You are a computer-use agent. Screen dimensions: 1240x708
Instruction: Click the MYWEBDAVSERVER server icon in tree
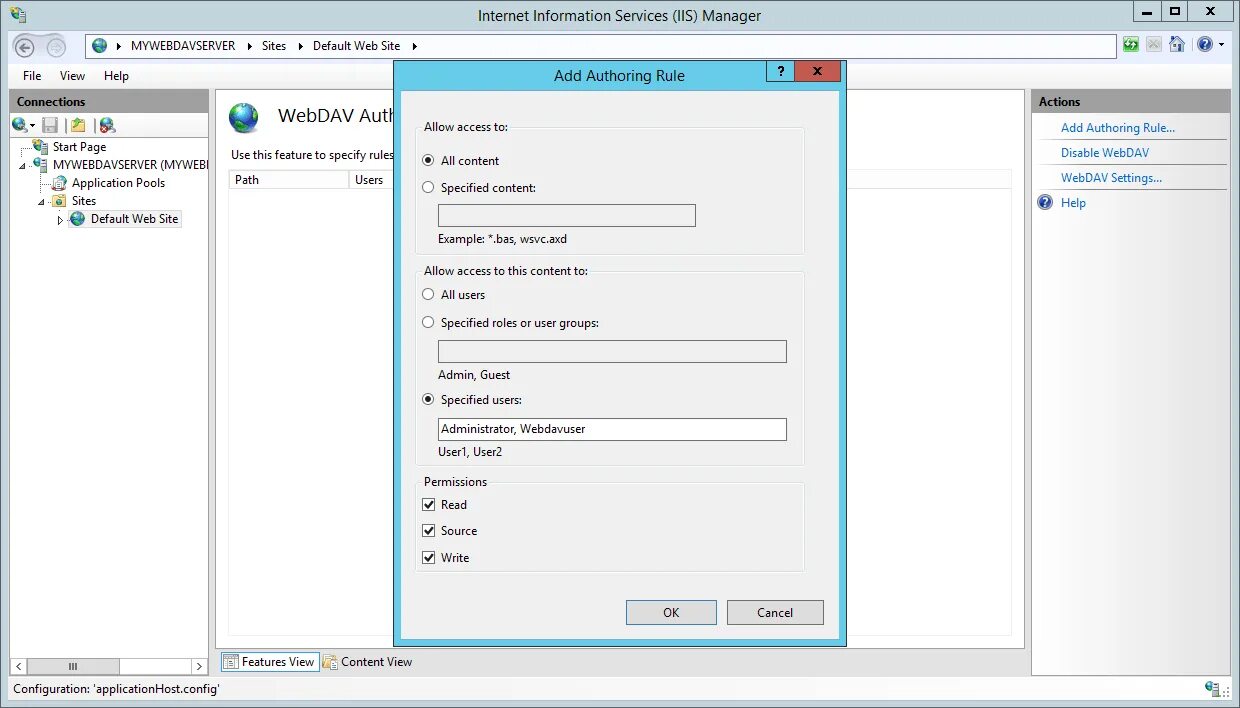click(40, 164)
